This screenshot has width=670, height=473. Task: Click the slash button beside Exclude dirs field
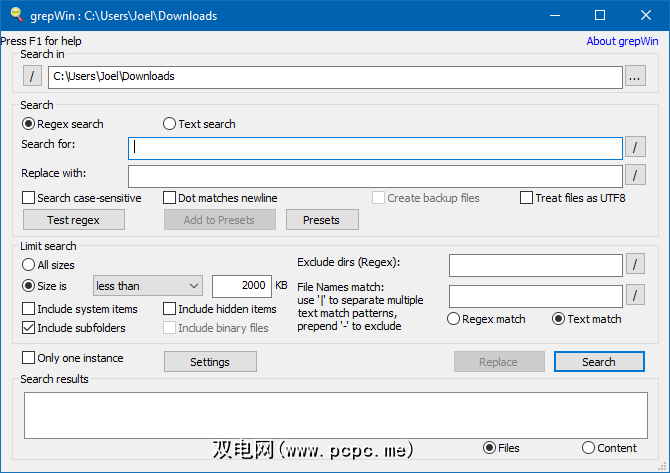[x=635, y=264]
